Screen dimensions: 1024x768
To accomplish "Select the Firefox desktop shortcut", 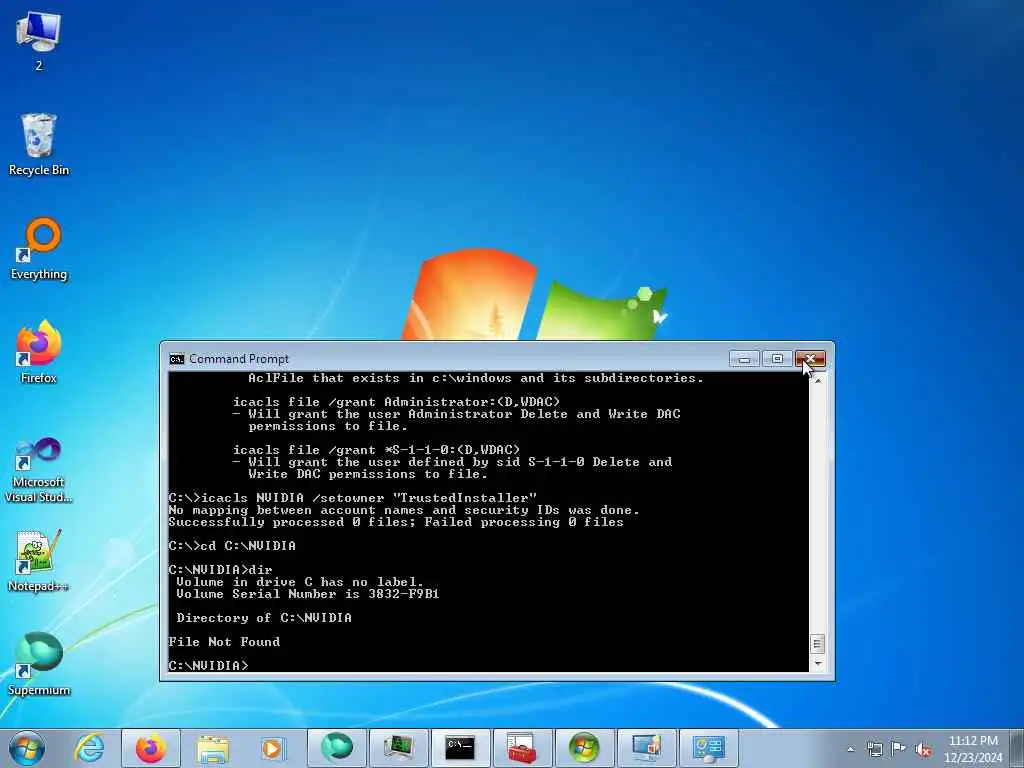I will (39, 353).
